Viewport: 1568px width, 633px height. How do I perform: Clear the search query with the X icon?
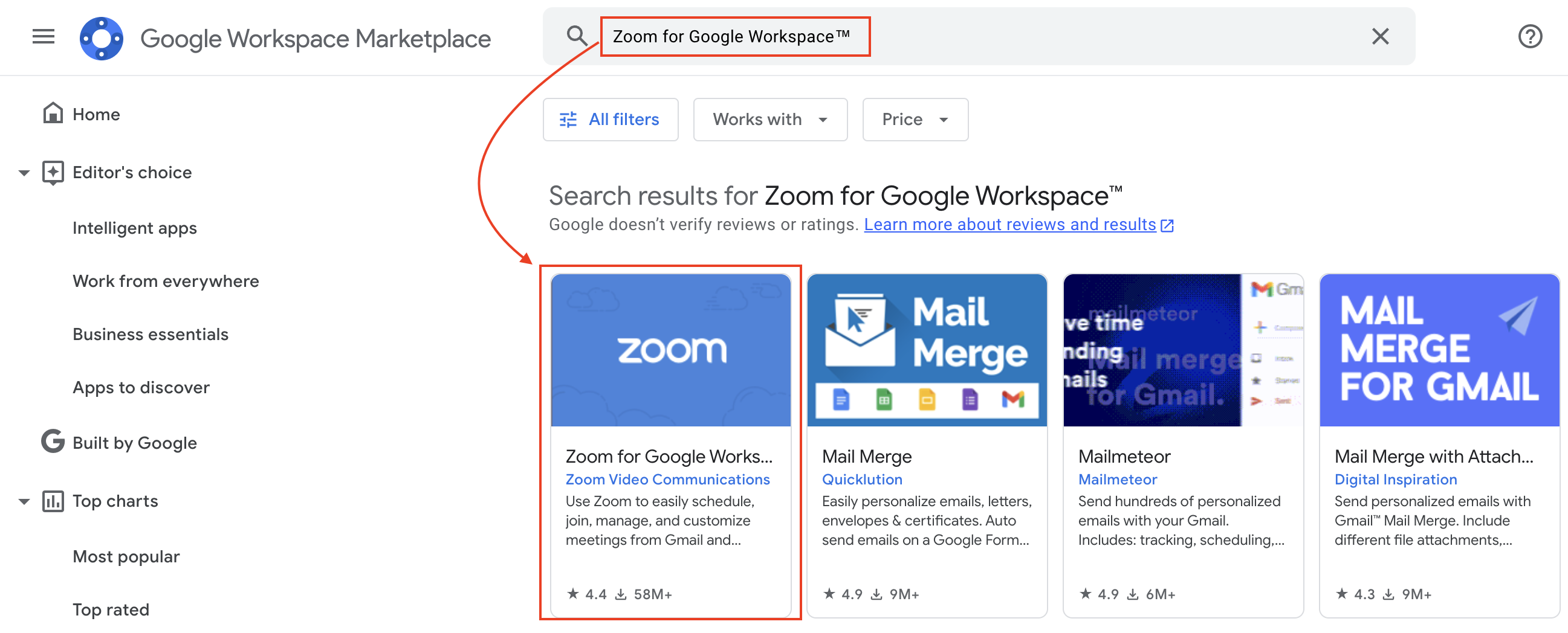point(1381,36)
